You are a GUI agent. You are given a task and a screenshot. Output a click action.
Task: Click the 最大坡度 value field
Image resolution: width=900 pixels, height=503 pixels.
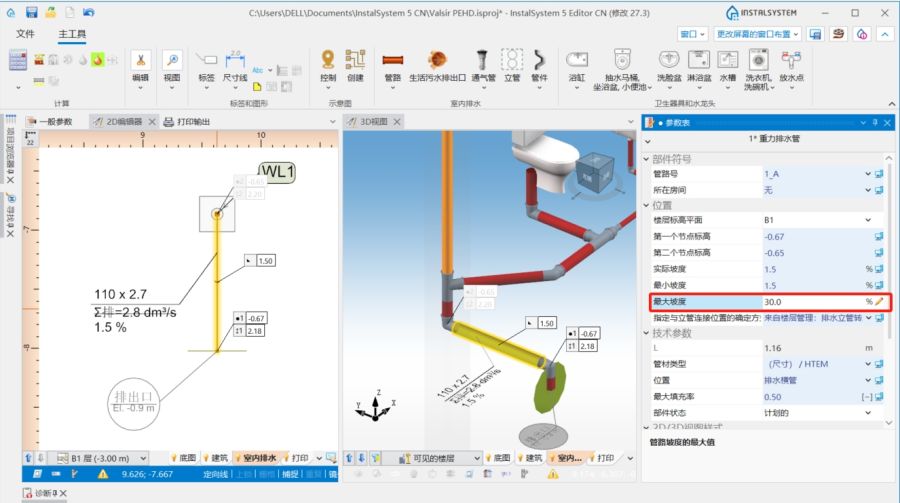point(810,301)
